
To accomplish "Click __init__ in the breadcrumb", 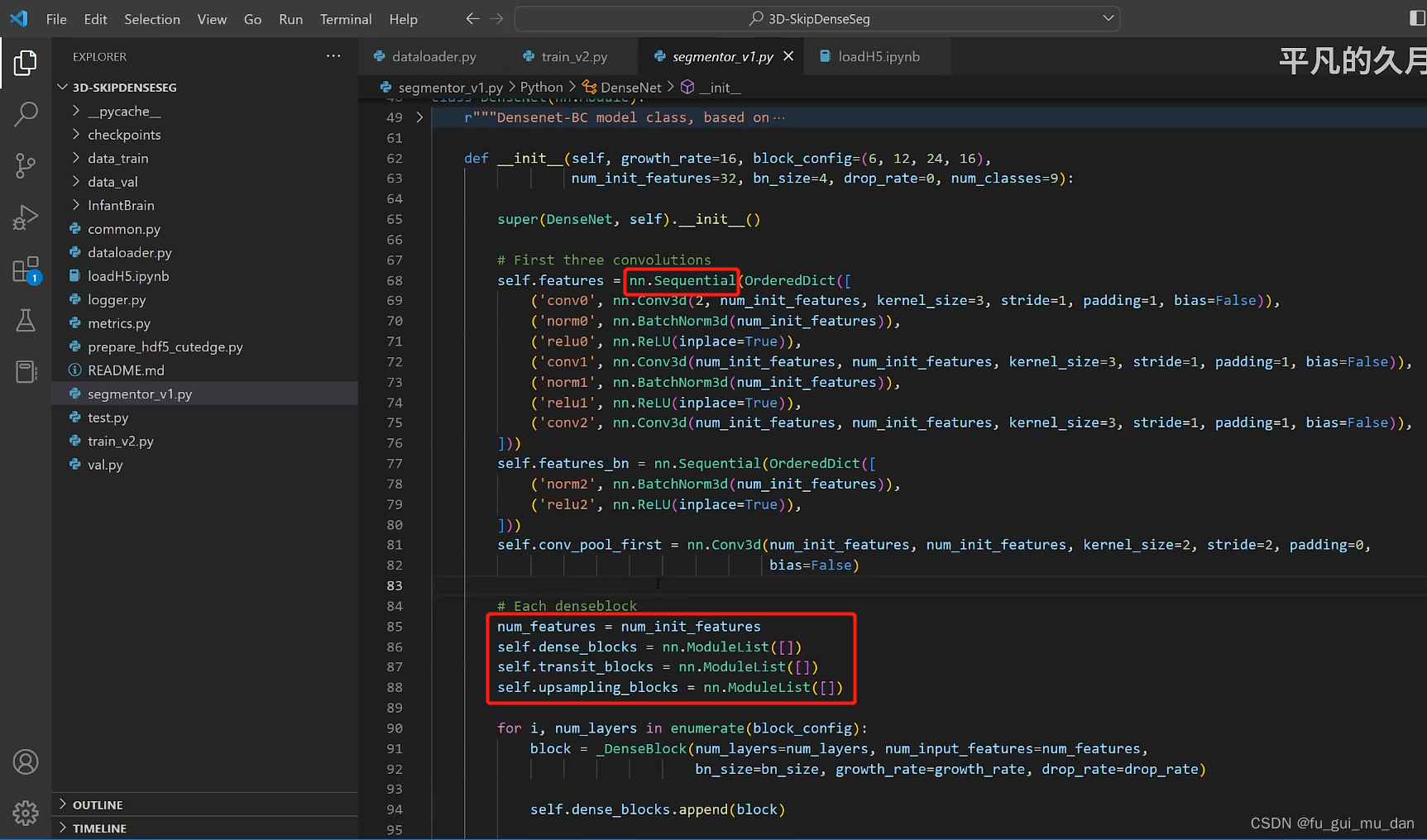I will click(720, 87).
